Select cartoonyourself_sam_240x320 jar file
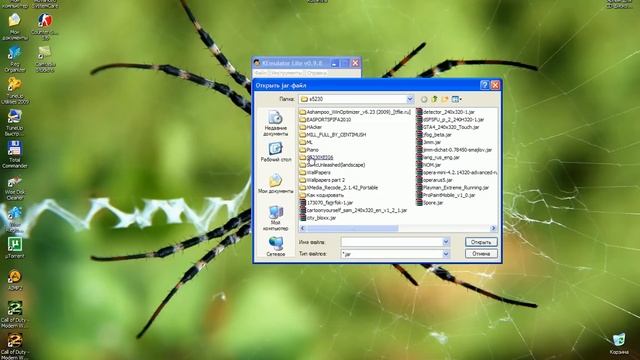 [353, 210]
